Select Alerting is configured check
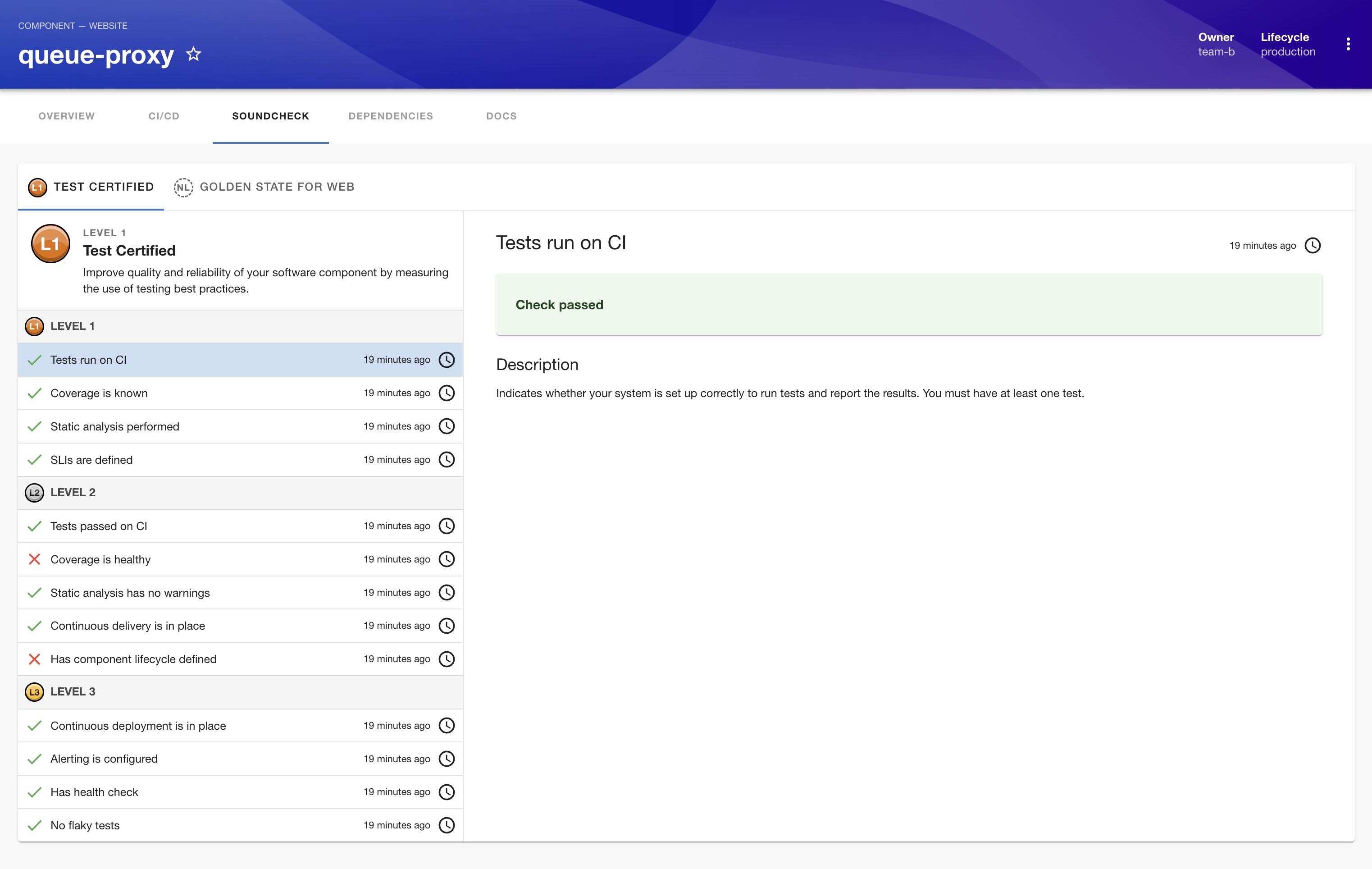Screen dimensions: 1372x869 click(104, 759)
